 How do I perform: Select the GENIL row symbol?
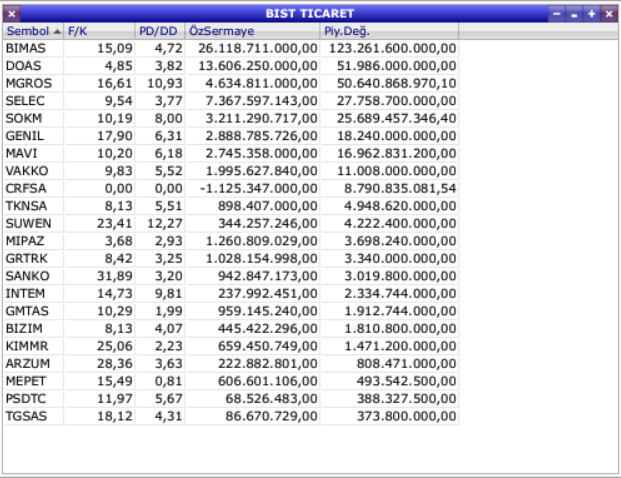(25, 136)
